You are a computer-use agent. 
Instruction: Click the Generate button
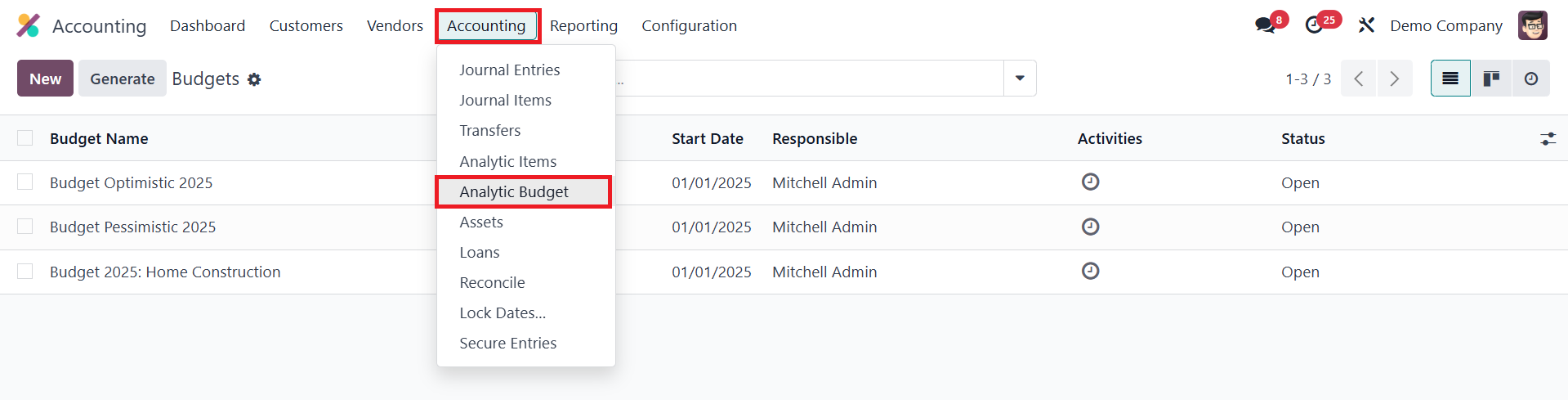pos(123,79)
